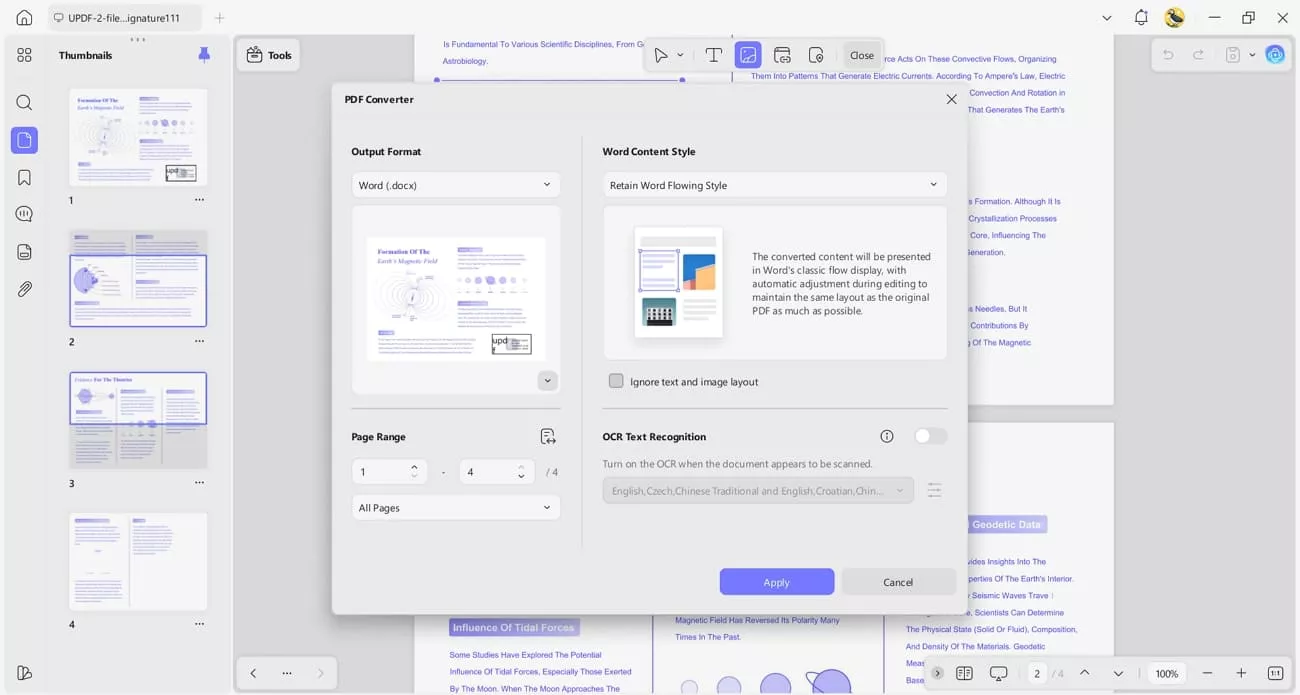Select the Bookmarks icon in the sidebar
This screenshot has height=695, width=1300.
(x=24, y=176)
